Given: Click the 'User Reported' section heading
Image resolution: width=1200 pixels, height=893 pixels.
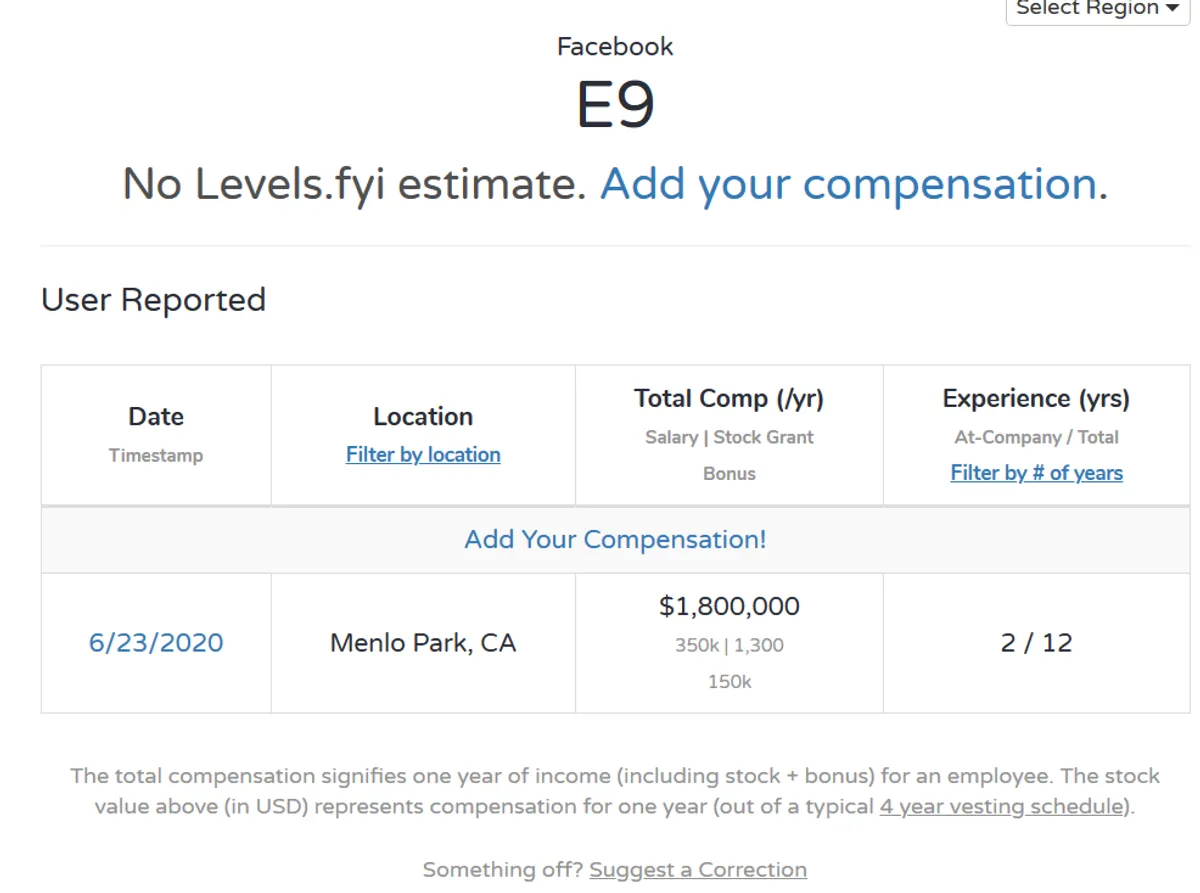Looking at the screenshot, I should 153,300.
